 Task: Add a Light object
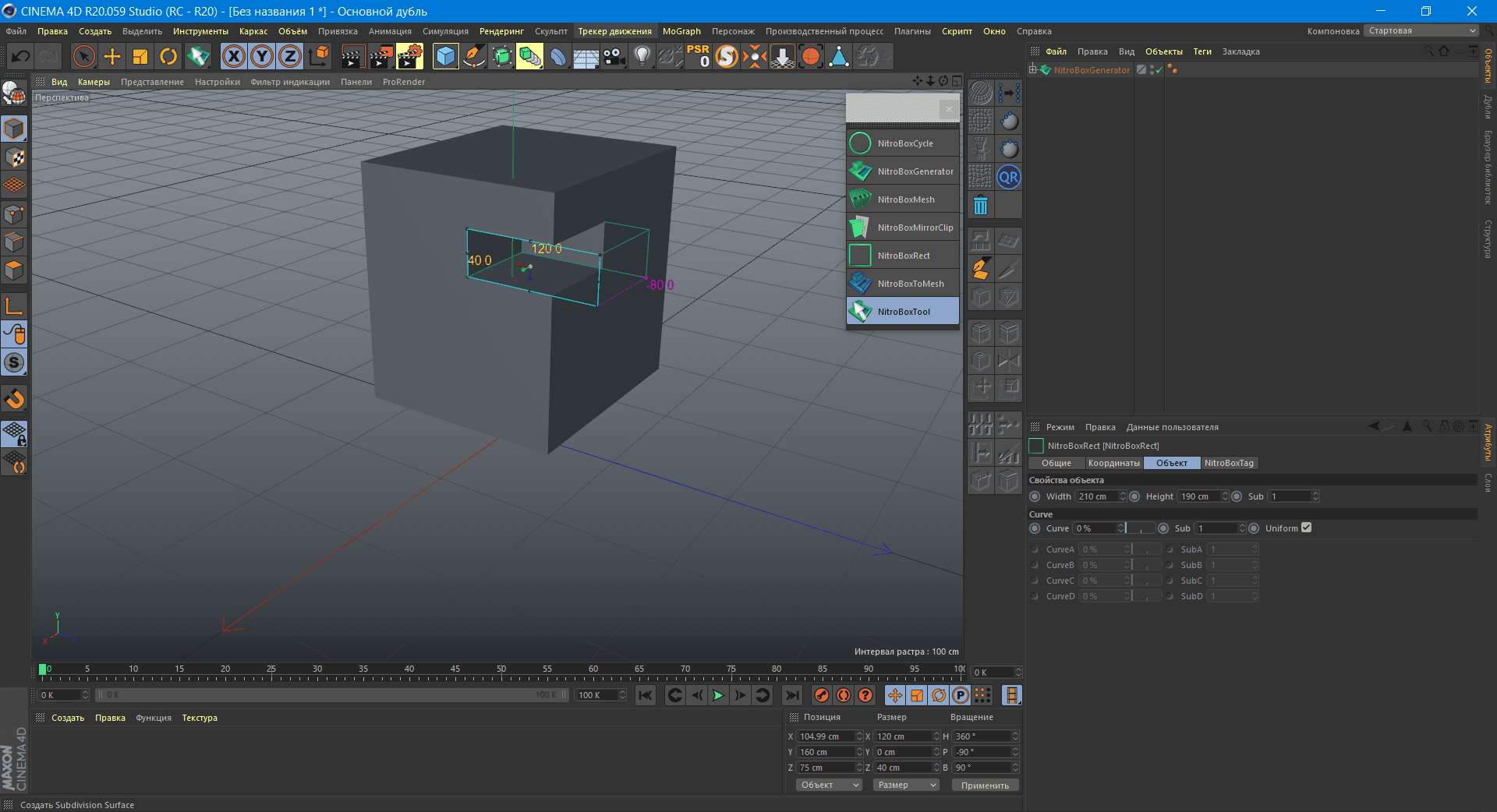pos(642,56)
